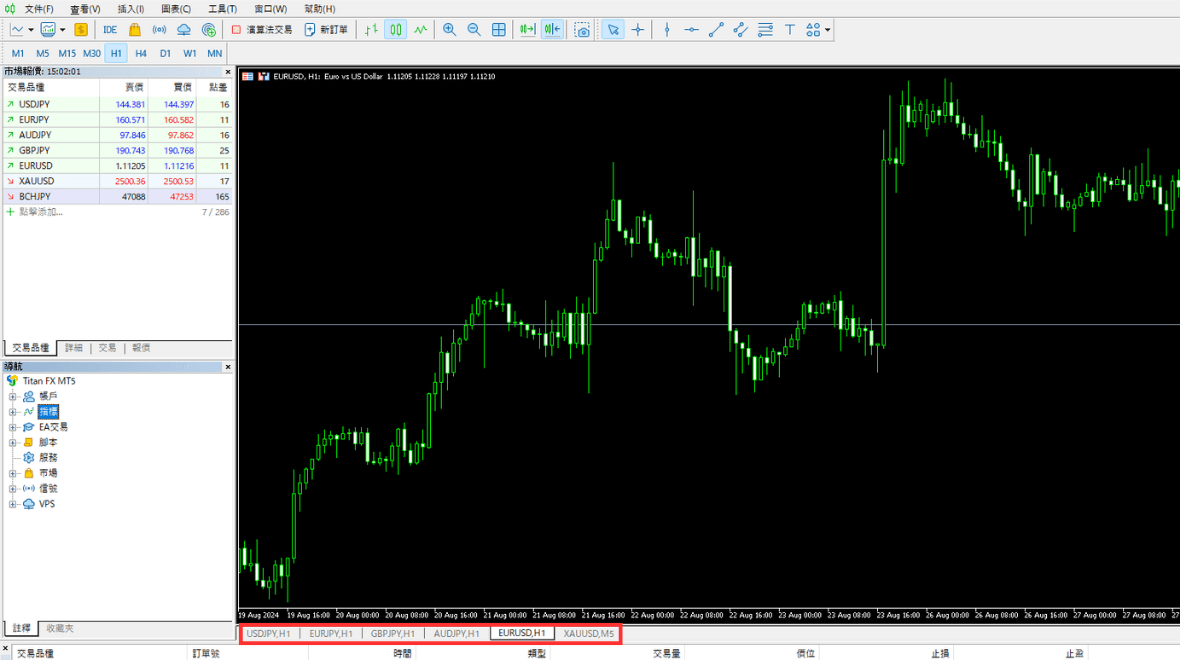Screen dimensions: 1180x660
Task: Zoom out of the chart
Action: (474, 30)
